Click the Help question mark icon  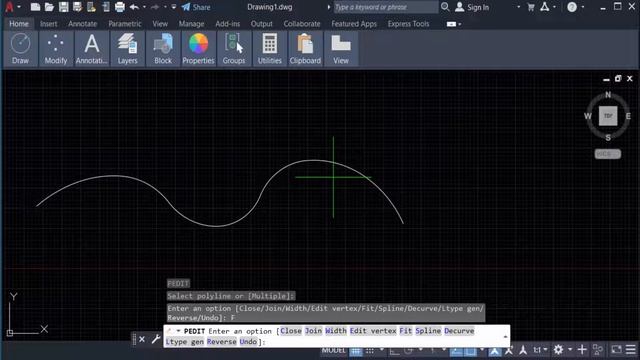point(572,7)
